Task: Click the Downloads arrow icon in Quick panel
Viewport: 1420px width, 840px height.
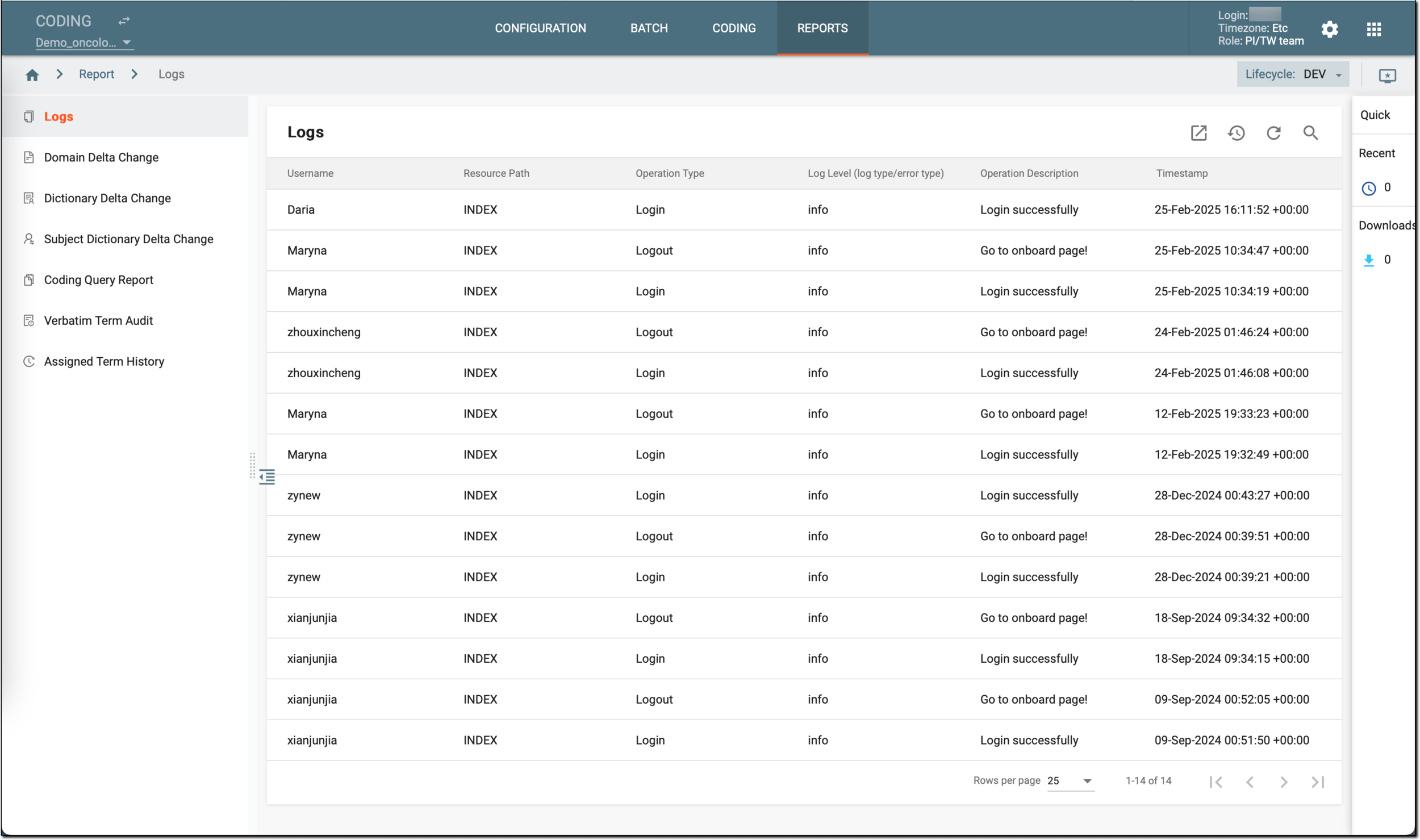Action: point(1368,260)
